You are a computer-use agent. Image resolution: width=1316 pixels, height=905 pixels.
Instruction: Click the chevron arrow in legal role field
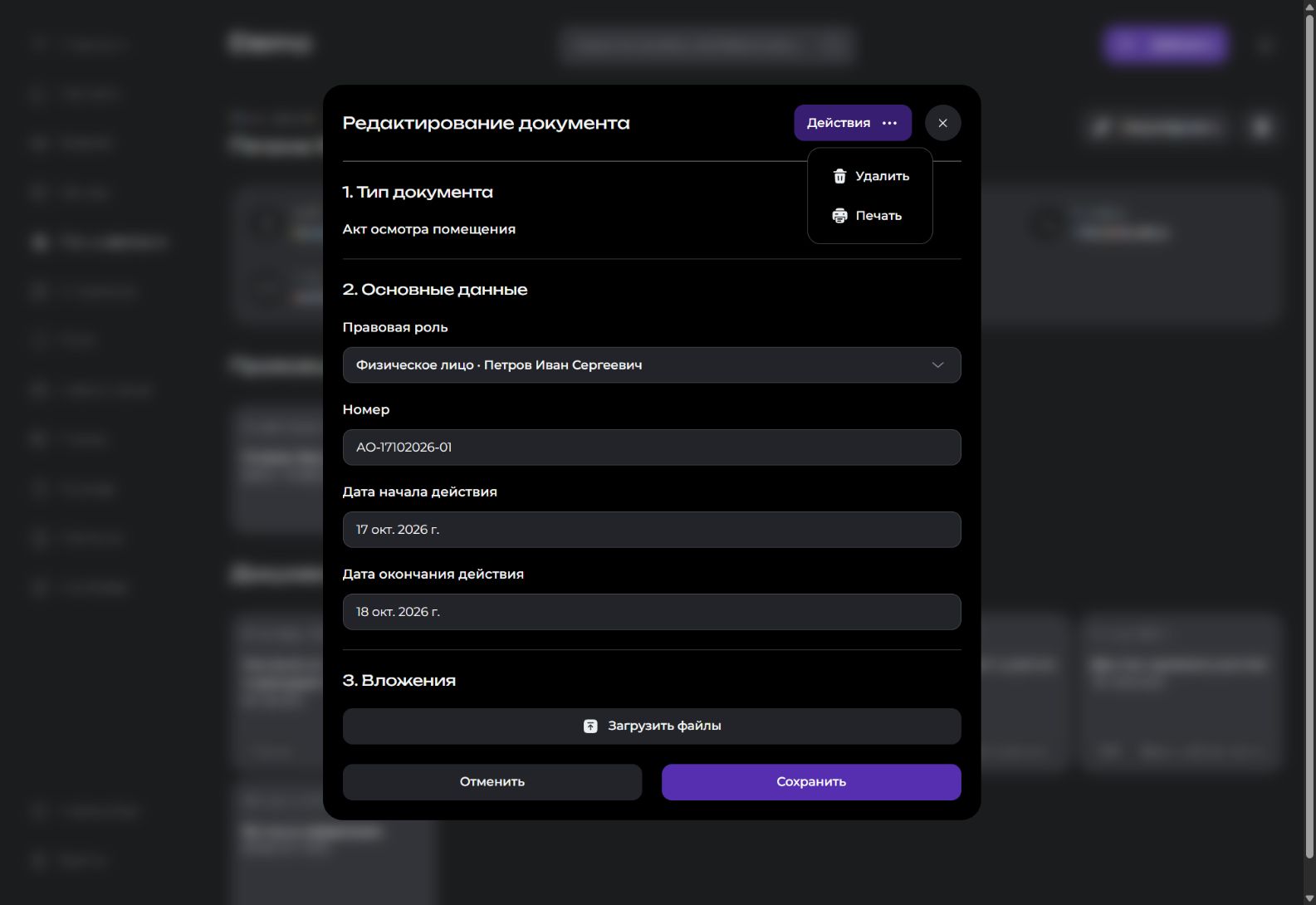937,365
